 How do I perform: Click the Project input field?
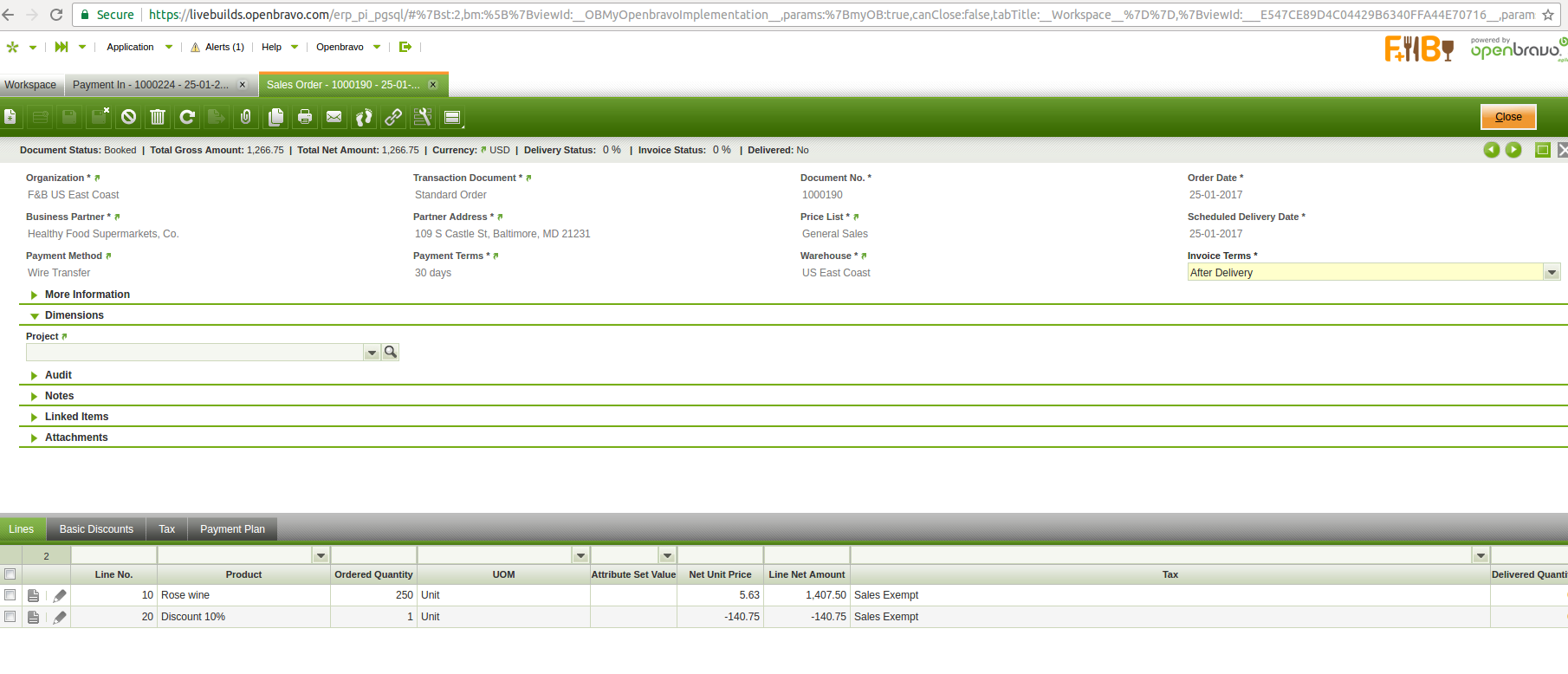[x=195, y=353]
